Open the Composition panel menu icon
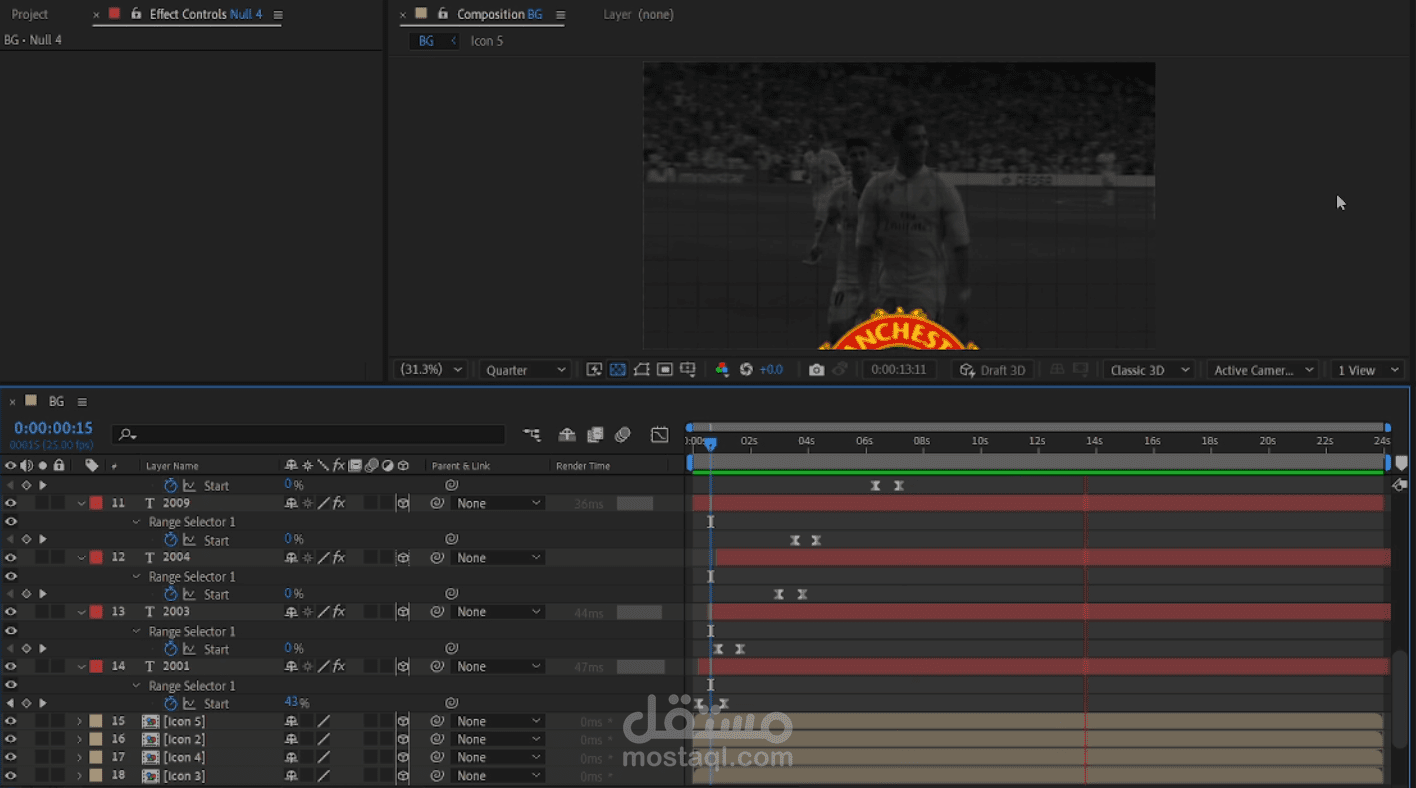This screenshot has width=1416, height=788. tap(560, 14)
